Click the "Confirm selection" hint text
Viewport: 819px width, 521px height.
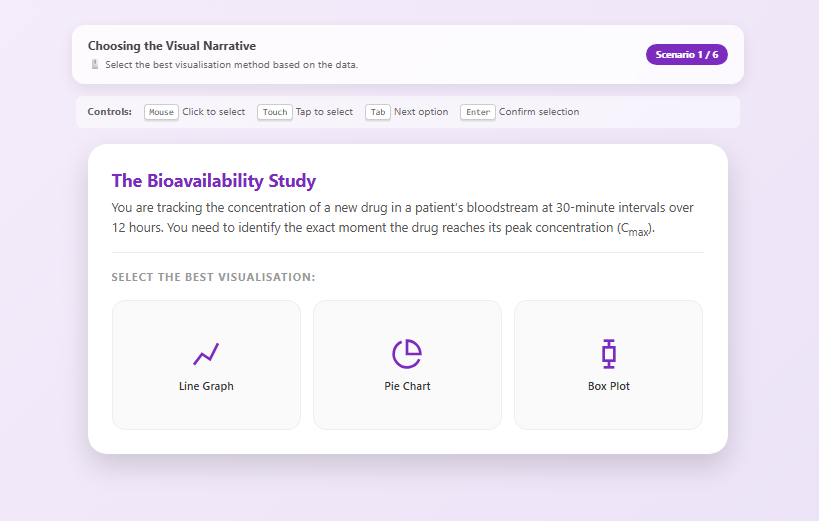pos(539,112)
